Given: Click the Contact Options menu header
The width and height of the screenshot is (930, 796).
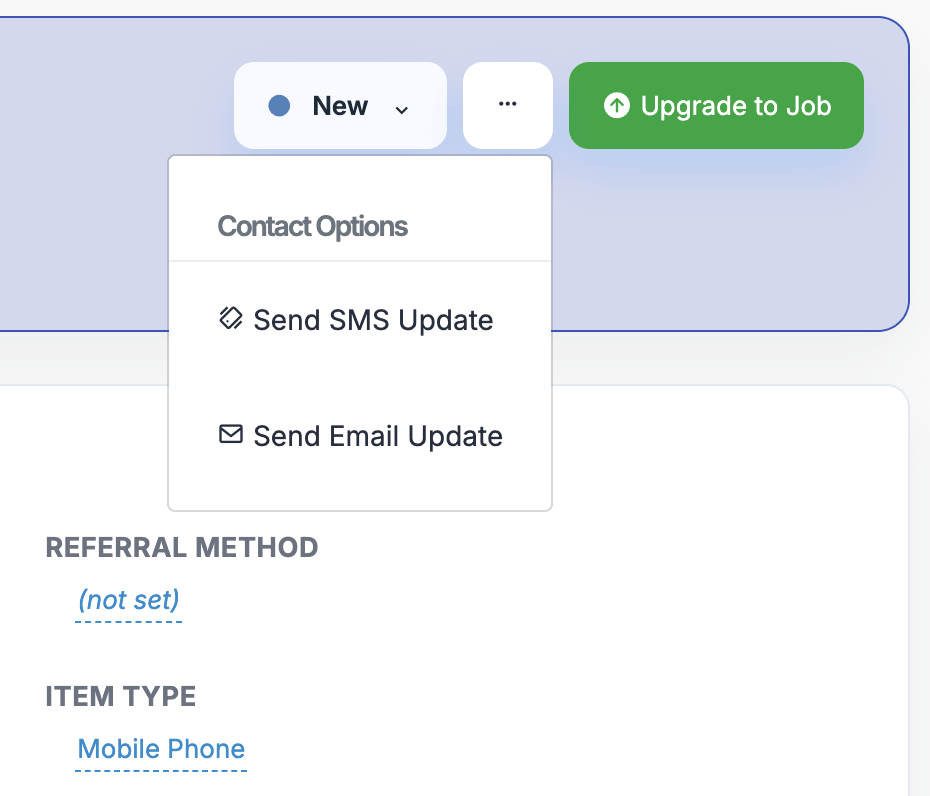Looking at the screenshot, I should coord(313,226).
